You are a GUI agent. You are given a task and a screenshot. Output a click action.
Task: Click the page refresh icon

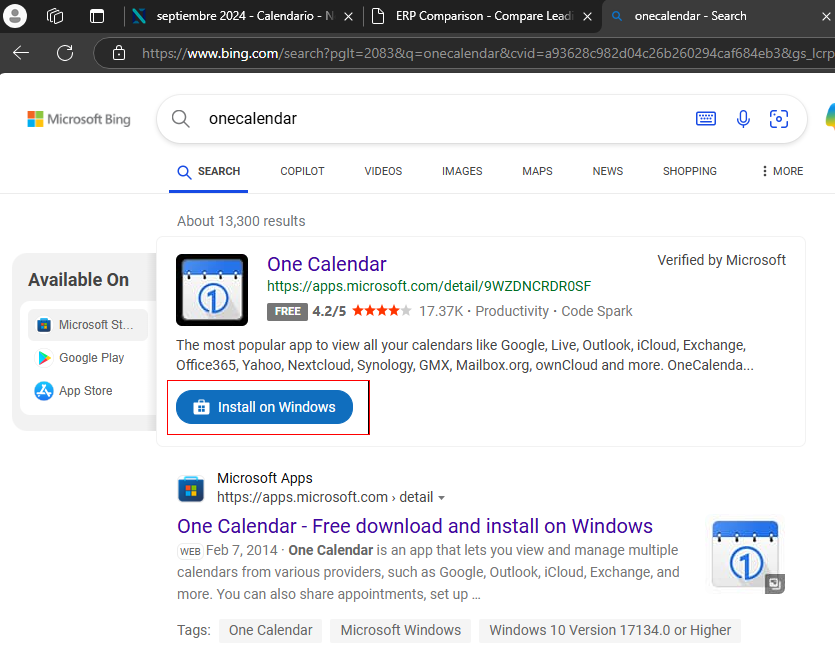pos(66,53)
